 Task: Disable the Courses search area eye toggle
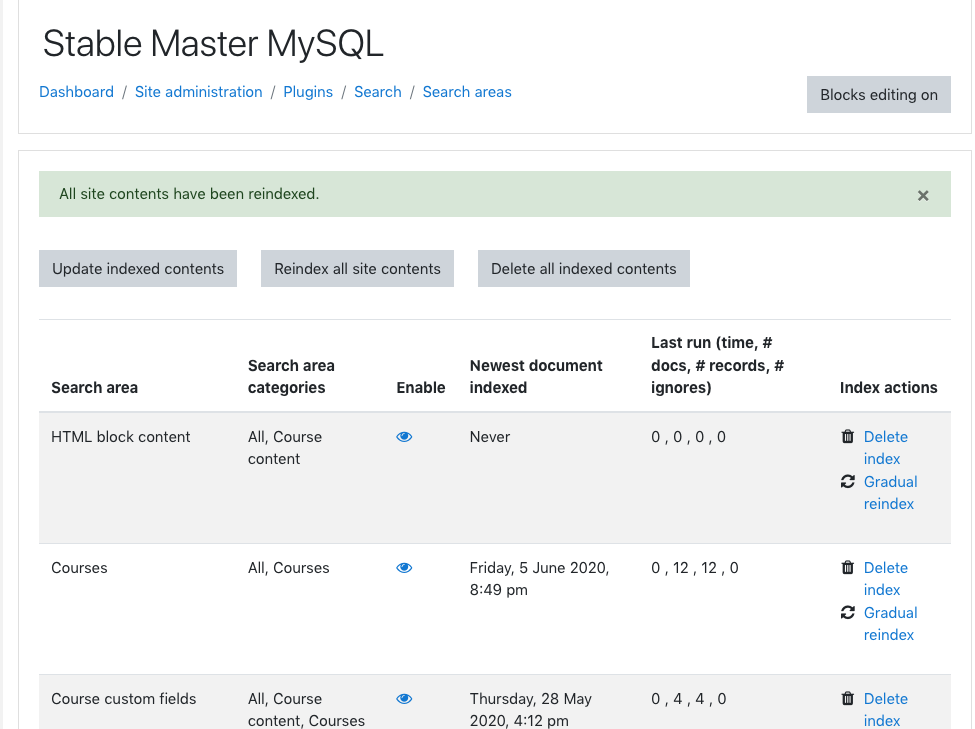tap(404, 567)
